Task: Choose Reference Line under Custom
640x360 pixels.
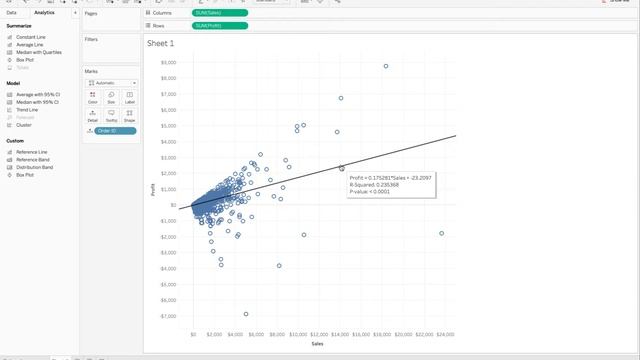Action: 31,152
